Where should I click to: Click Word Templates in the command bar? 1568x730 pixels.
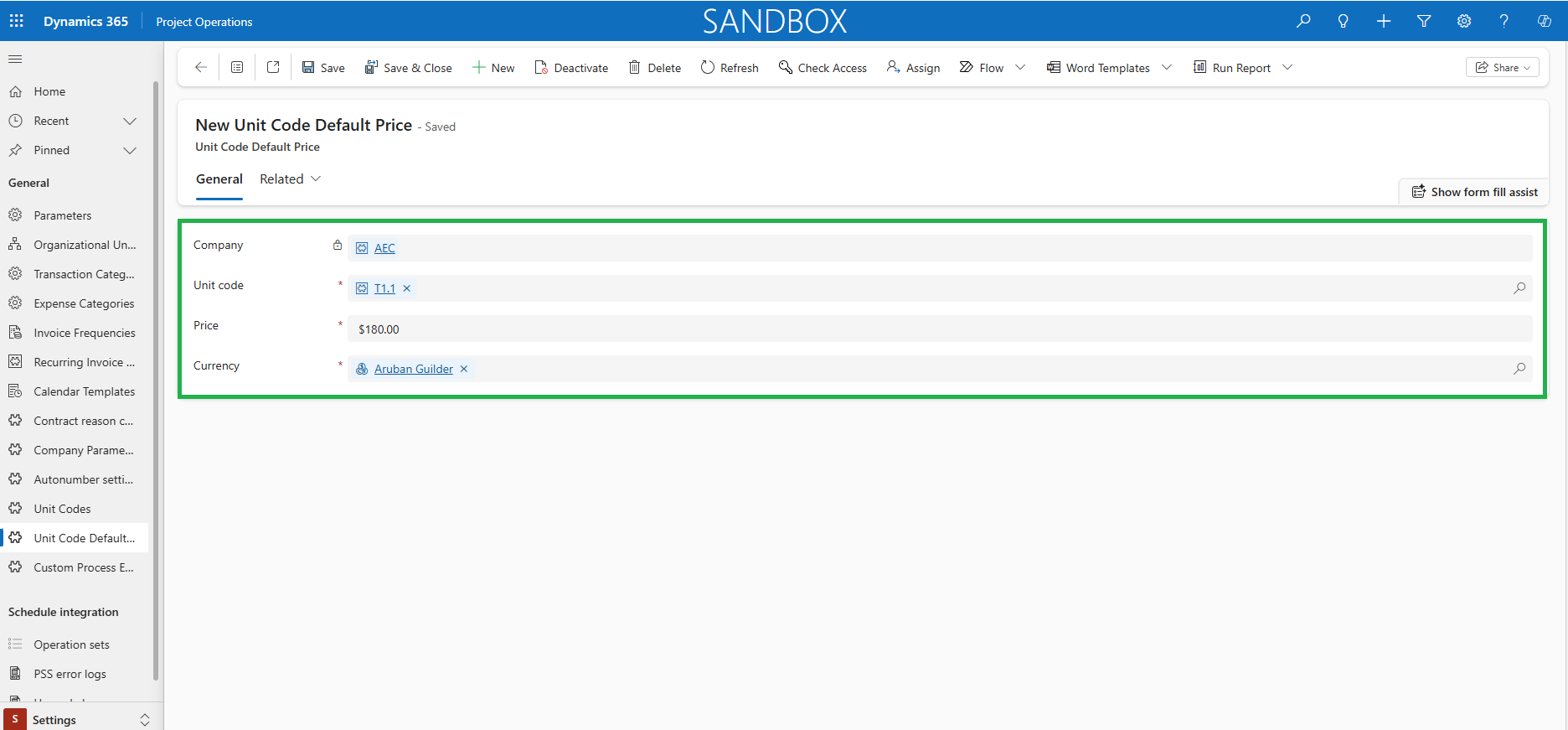tap(1098, 68)
